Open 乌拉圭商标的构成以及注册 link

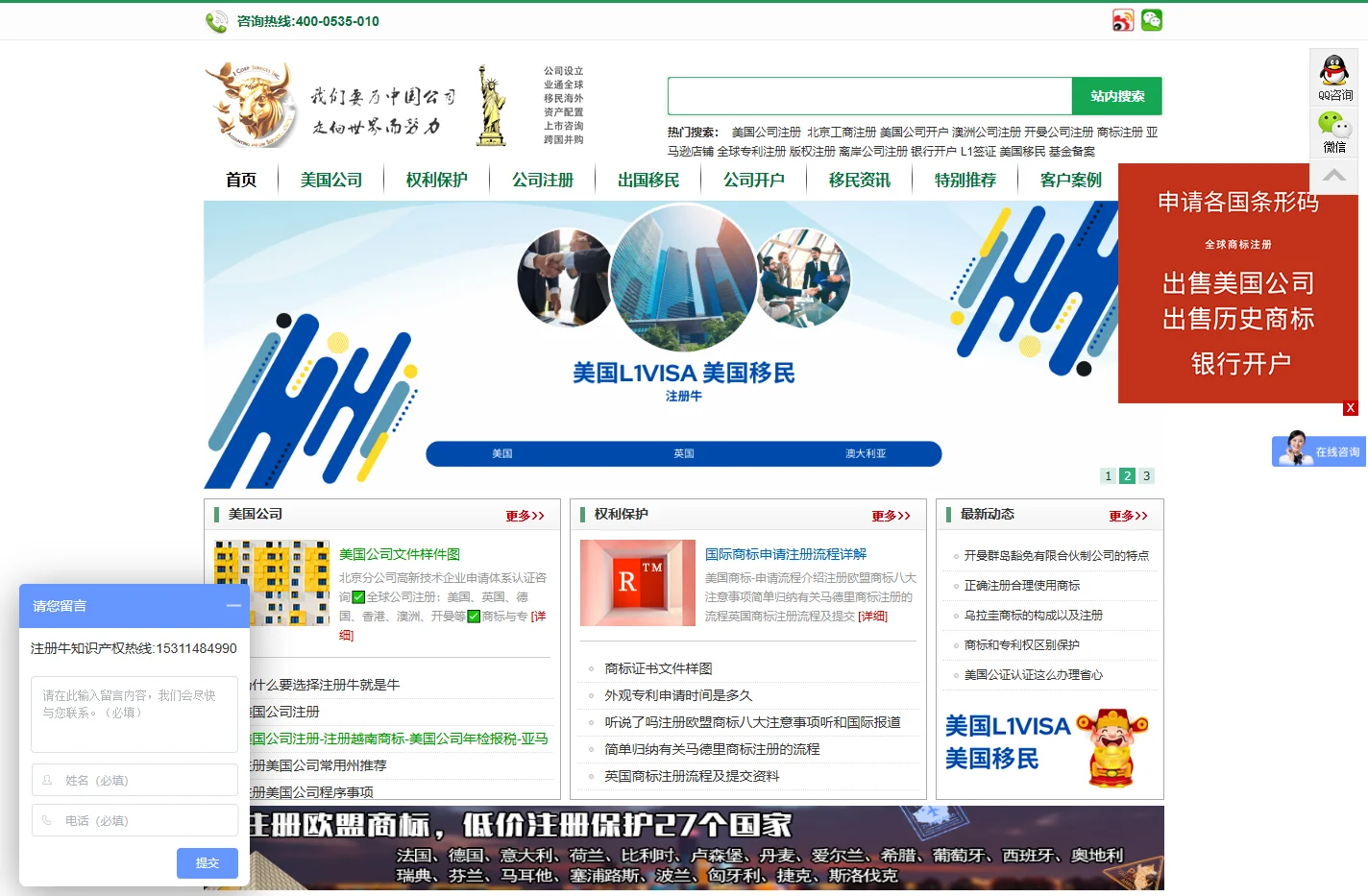[x=1034, y=616]
